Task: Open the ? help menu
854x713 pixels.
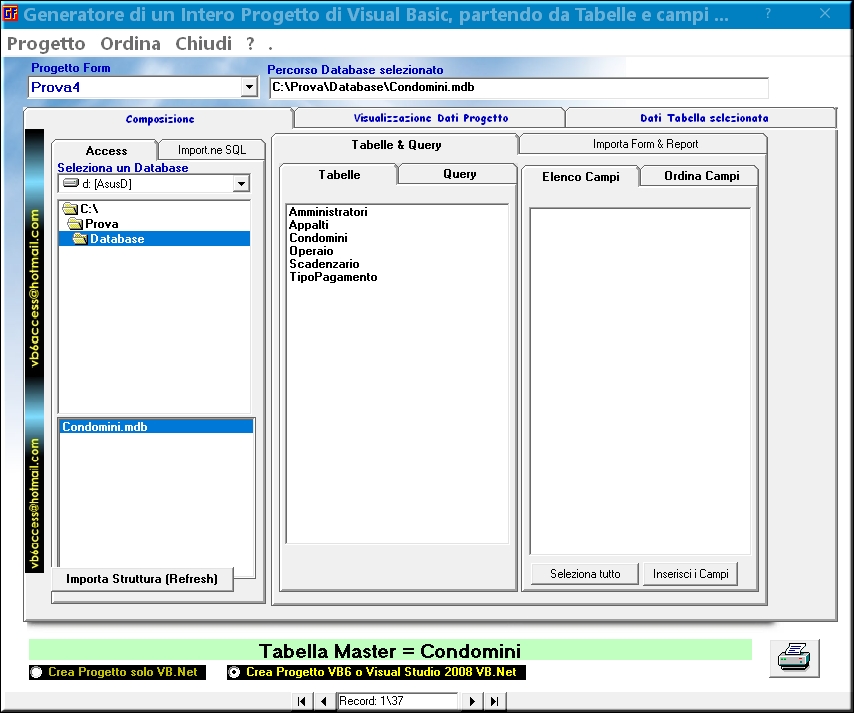Action: (x=250, y=44)
